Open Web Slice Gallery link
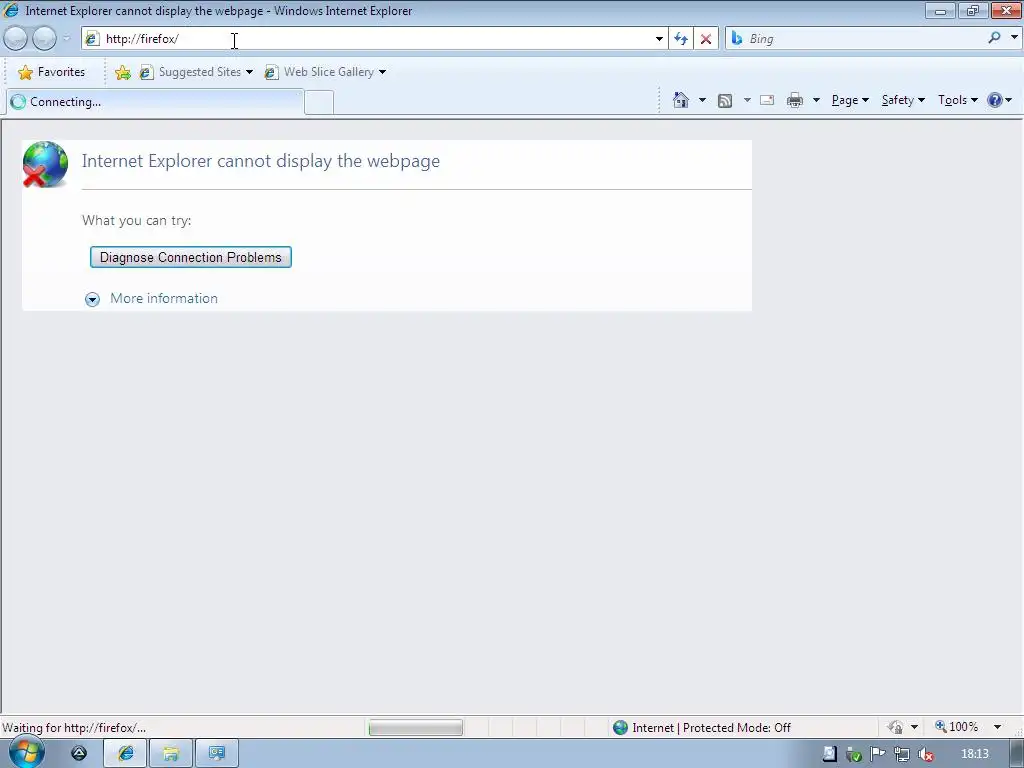 (325, 72)
